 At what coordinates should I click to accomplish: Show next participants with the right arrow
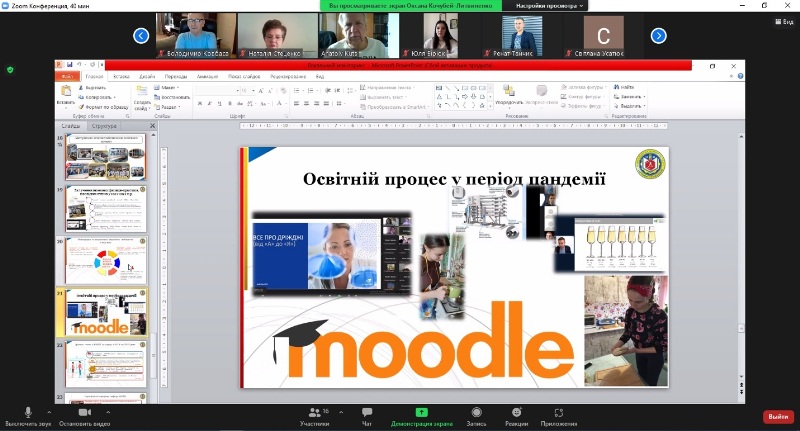pos(659,36)
